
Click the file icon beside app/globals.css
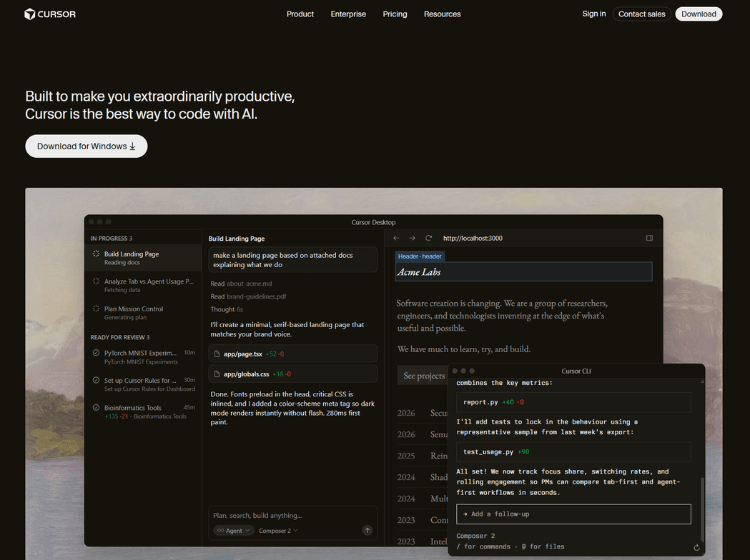point(217,374)
